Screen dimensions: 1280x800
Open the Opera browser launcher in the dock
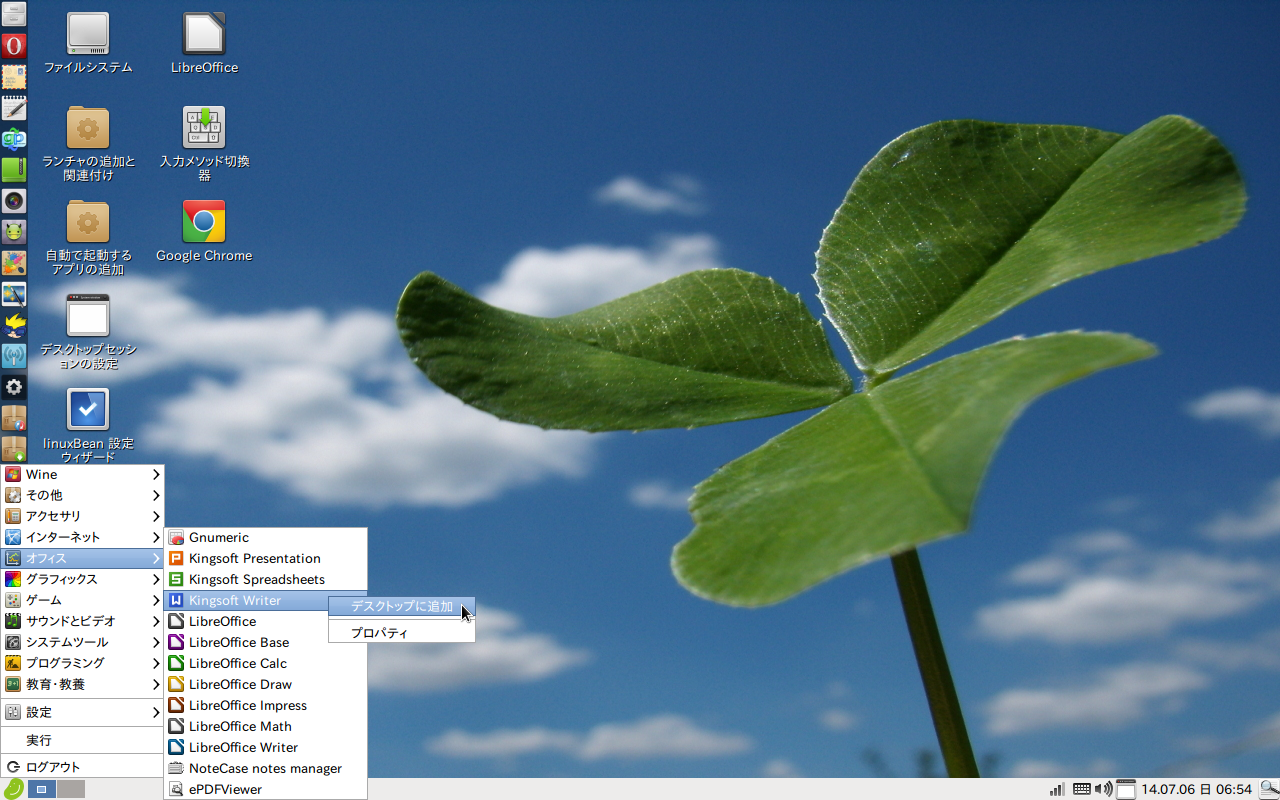click(x=14, y=46)
